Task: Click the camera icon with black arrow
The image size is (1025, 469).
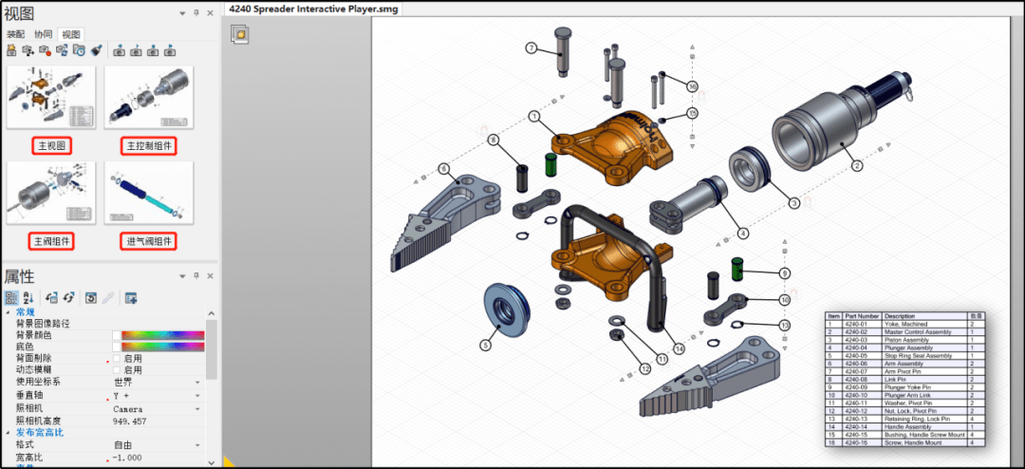Action: 28,50
